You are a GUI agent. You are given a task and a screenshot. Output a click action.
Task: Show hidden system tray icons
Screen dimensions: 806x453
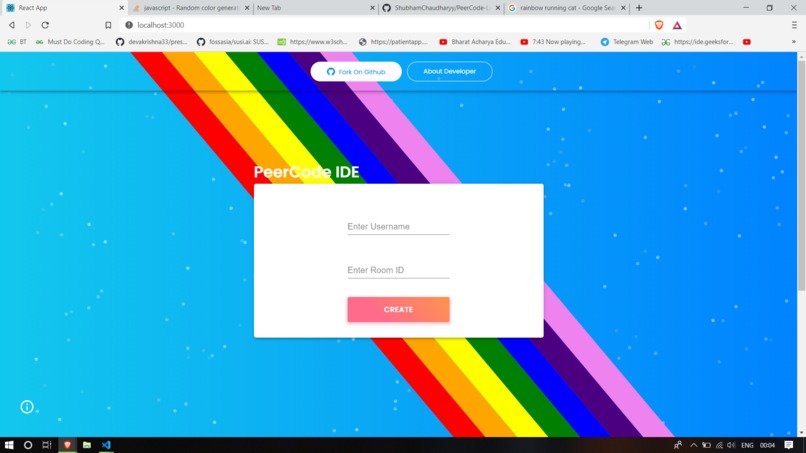(693, 445)
